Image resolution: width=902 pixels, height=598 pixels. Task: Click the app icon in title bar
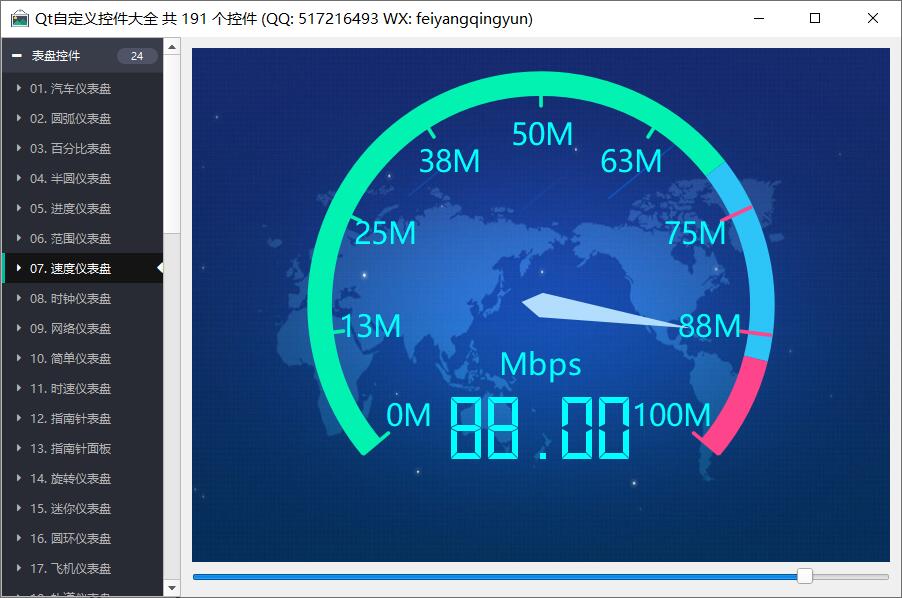pyautogui.click(x=19, y=19)
